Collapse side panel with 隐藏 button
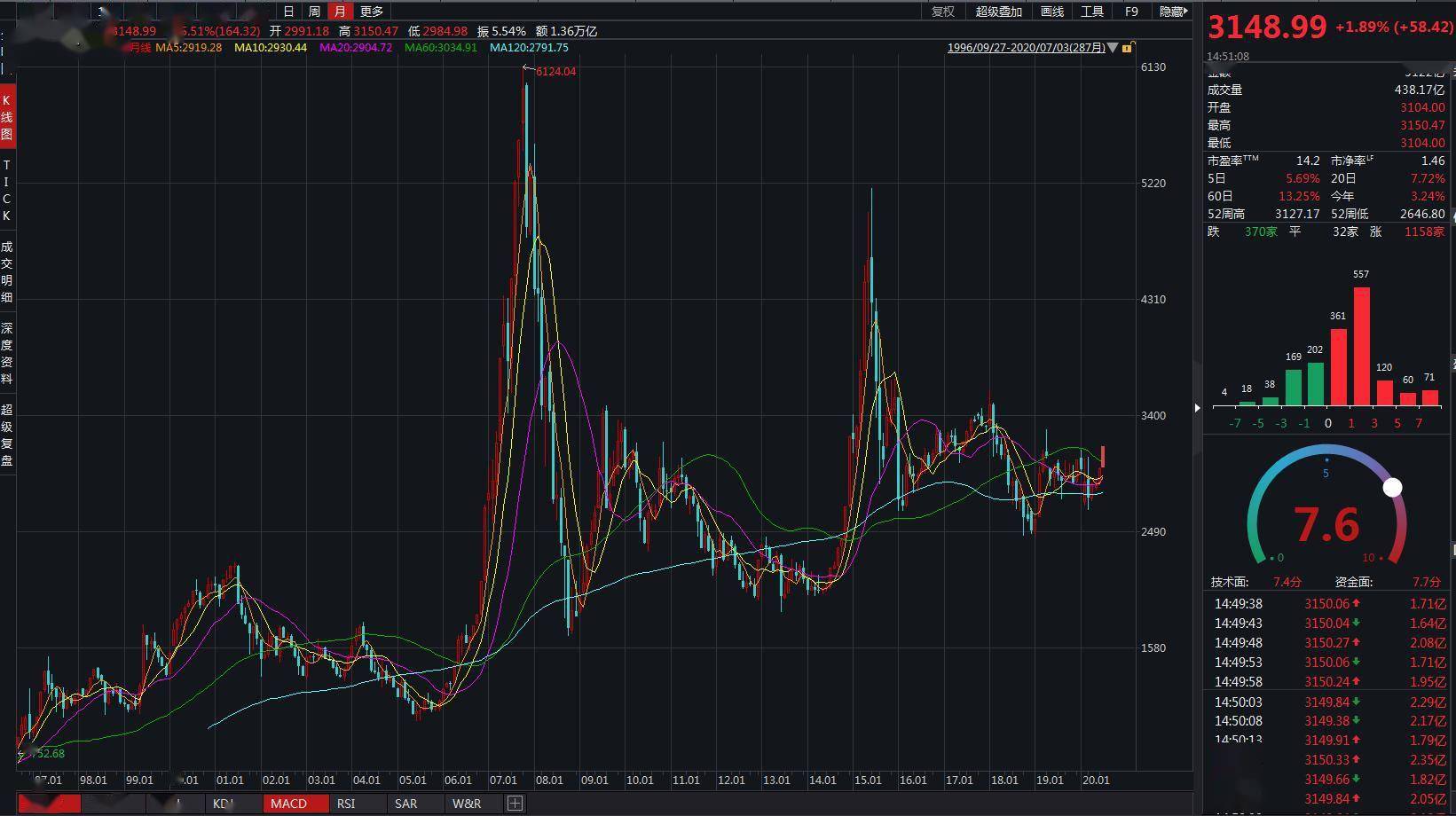The width and height of the screenshot is (1456, 816). coord(1173,12)
